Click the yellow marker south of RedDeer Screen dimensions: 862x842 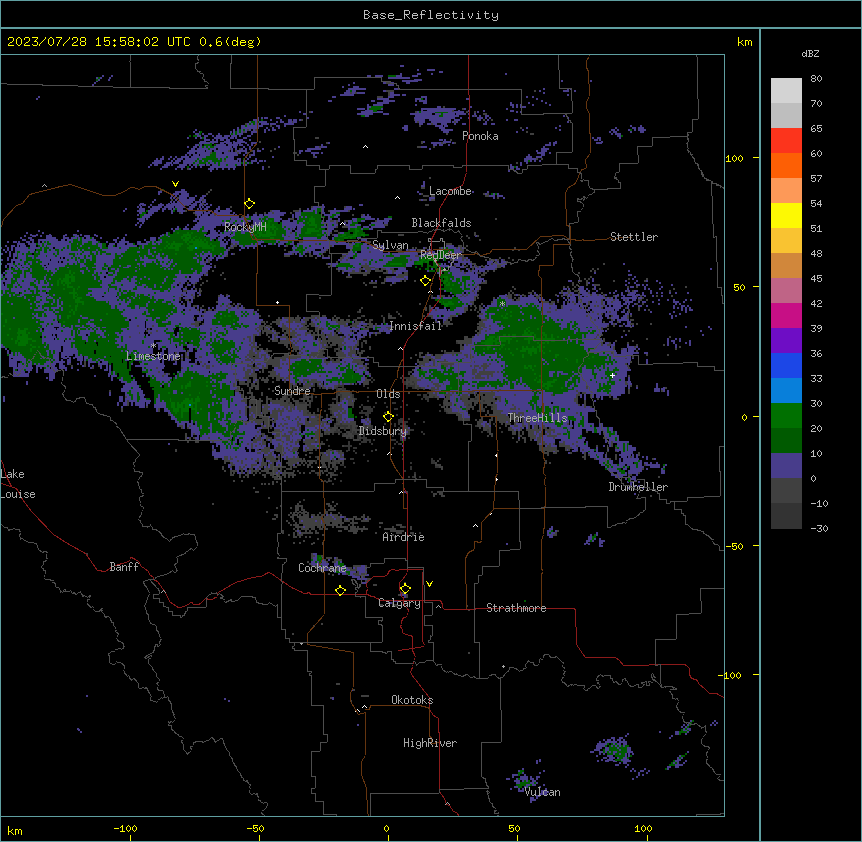(x=425, y=281)
